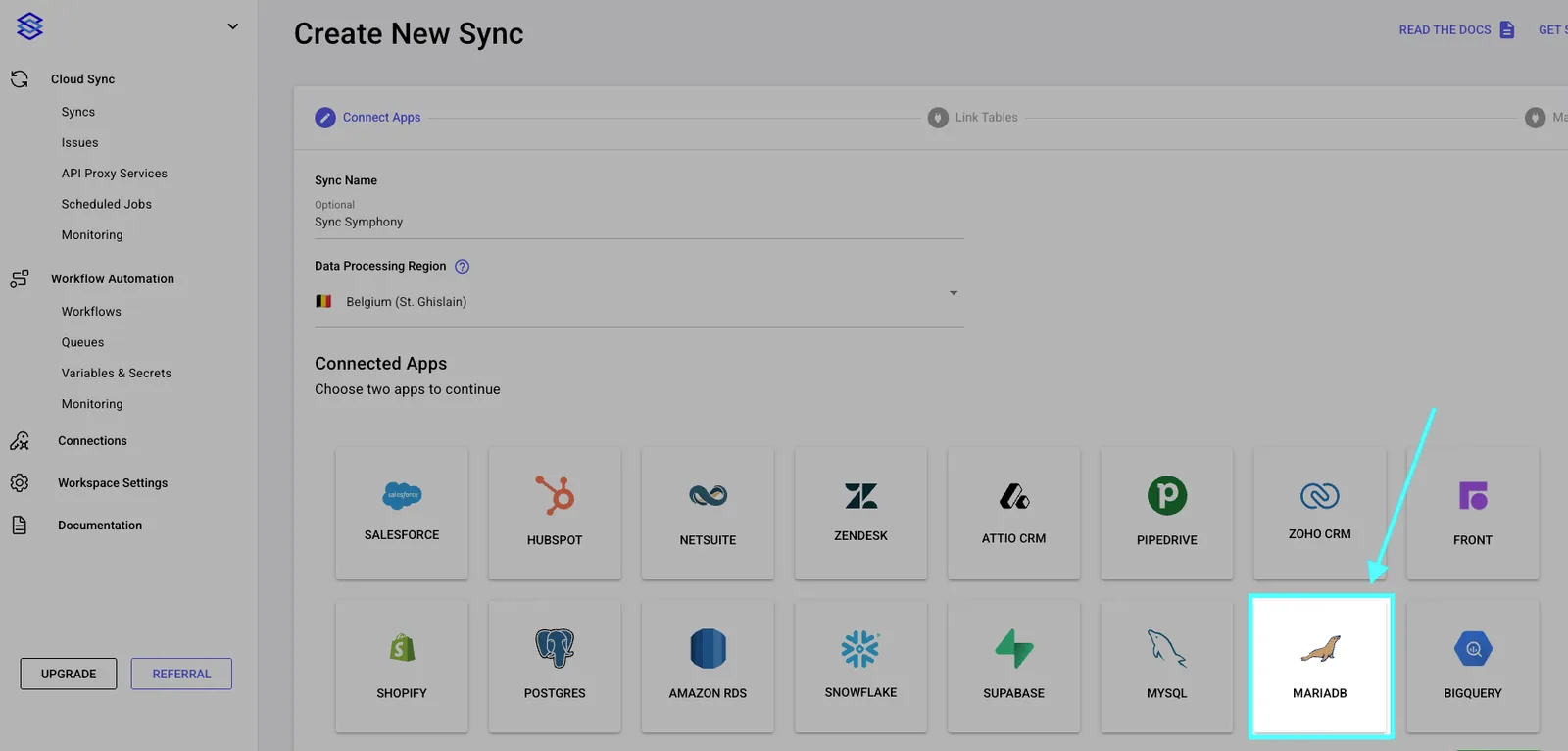Click the UPGRADE button
Viewport: 1568px width, 751px height.
tap(69, 674)
